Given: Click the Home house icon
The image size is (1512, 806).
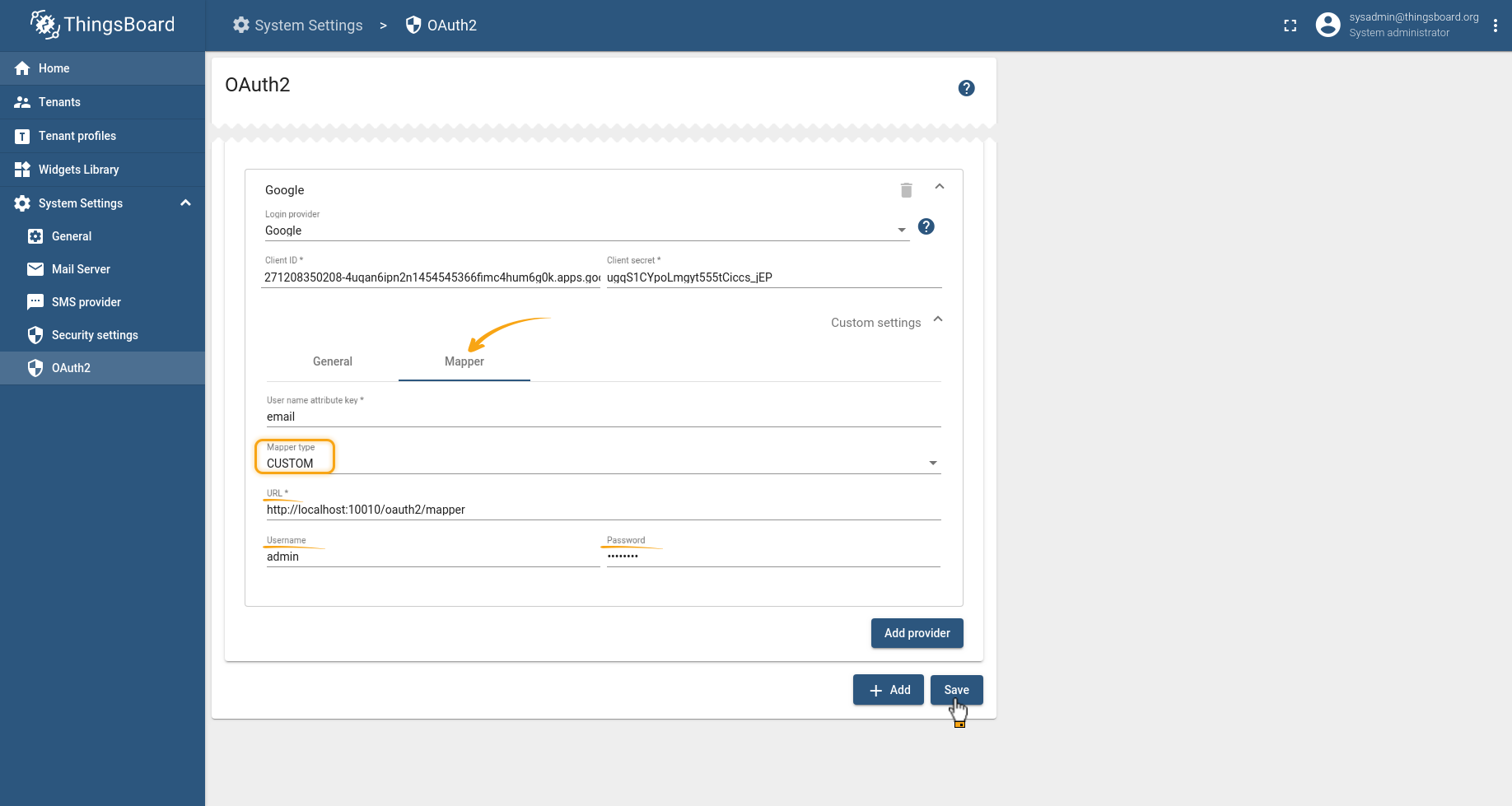Looking at the screenshot, I should [x=22, y=68].
